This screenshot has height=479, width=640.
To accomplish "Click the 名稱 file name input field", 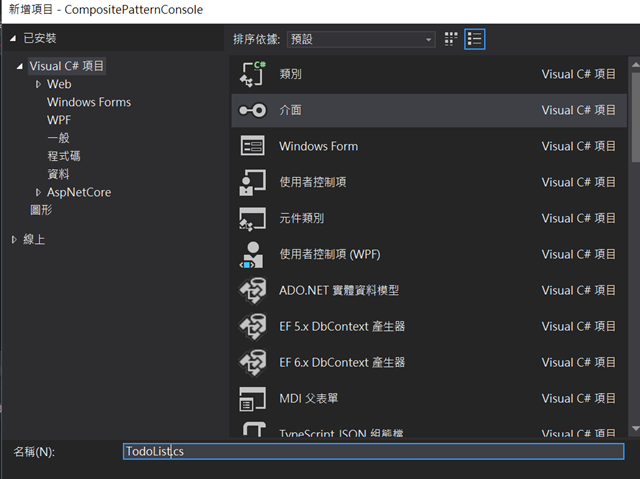I will click(373, 451).
